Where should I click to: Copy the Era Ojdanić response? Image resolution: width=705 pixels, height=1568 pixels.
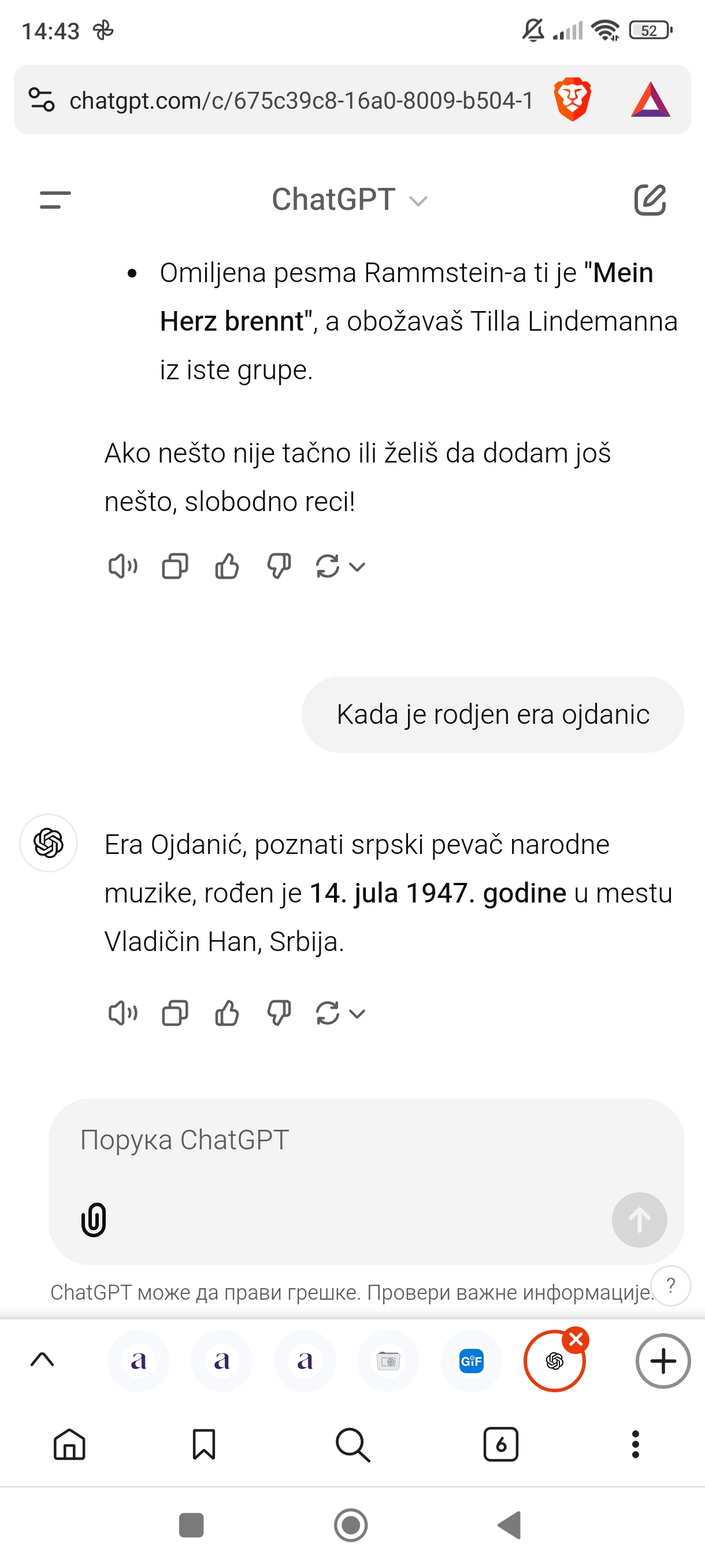pyautogui.click(x=175, y=1014)
